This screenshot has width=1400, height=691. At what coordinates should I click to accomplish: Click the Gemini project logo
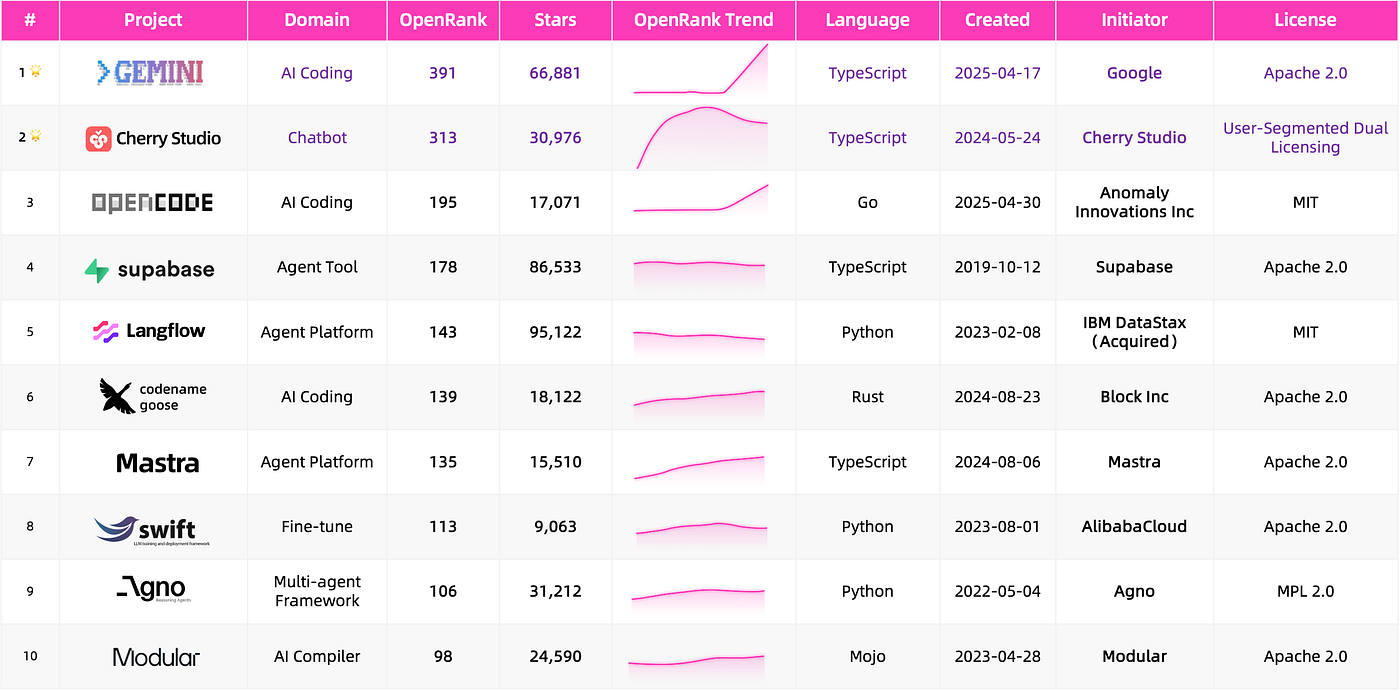pos(150,72)
